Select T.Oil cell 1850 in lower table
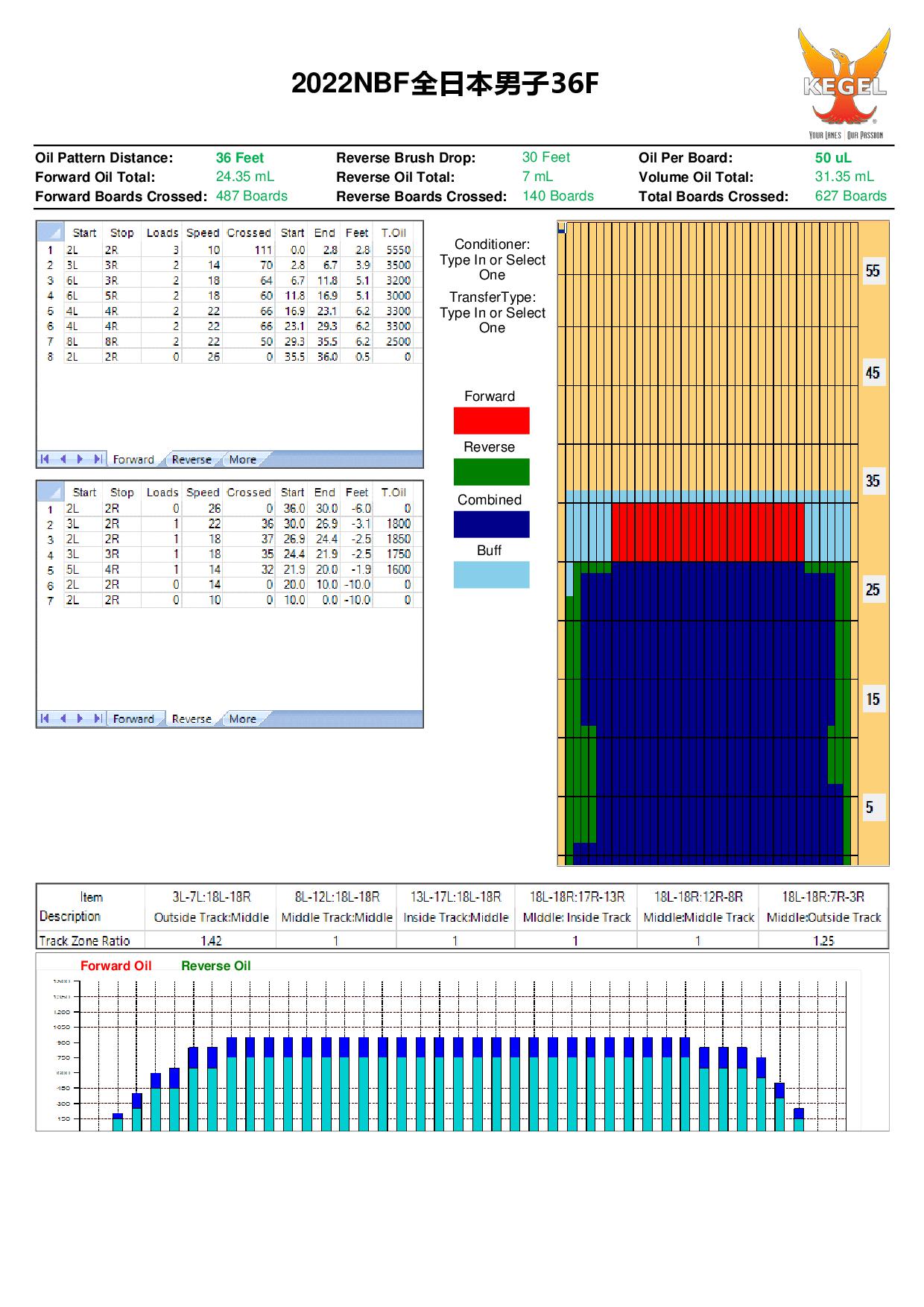Viewport: 924px width, 1307px height. (393, 539)
